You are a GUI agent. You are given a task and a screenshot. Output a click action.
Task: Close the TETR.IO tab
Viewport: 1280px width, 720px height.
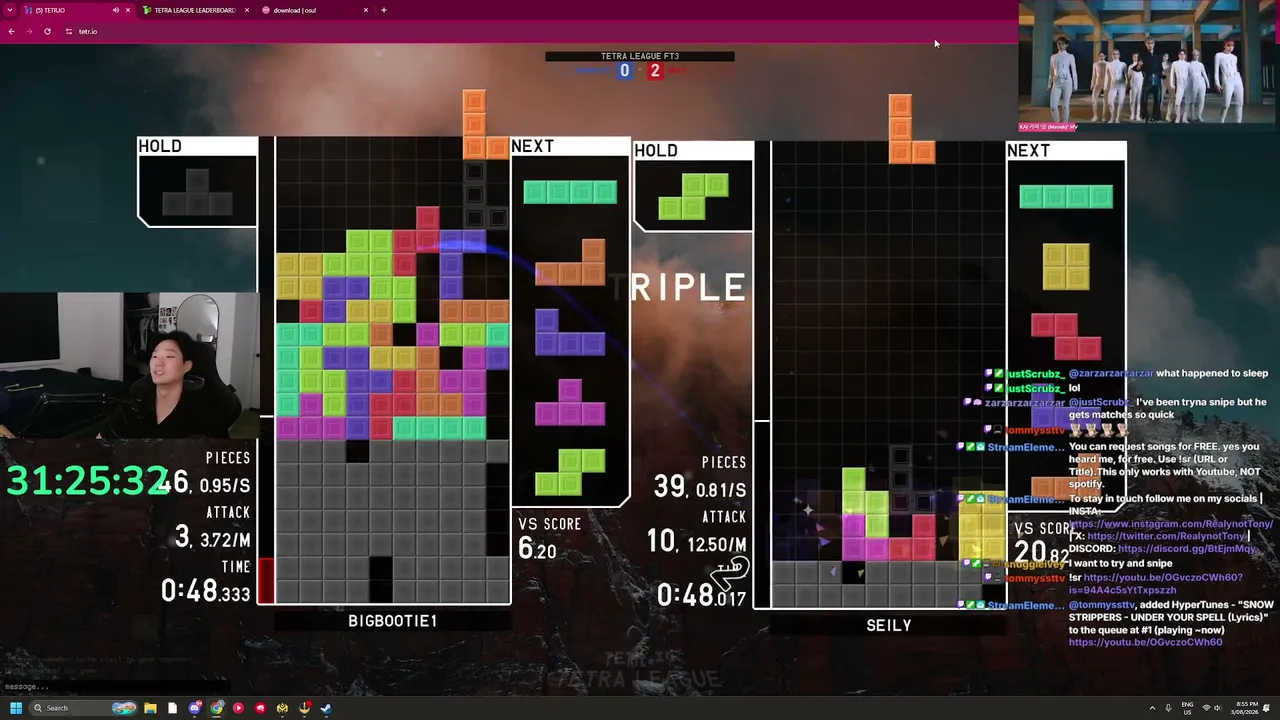coord(129,10)
